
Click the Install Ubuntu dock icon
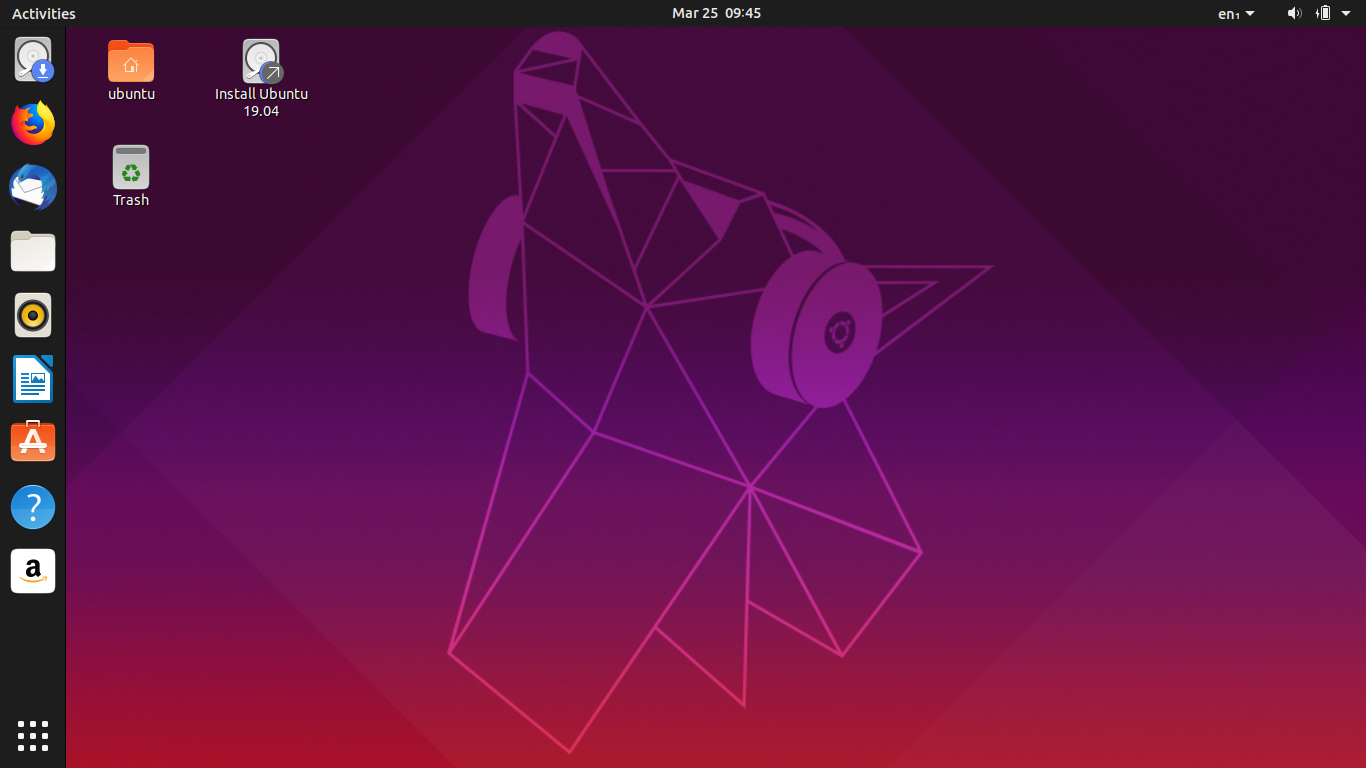click(x=33, y=60)
